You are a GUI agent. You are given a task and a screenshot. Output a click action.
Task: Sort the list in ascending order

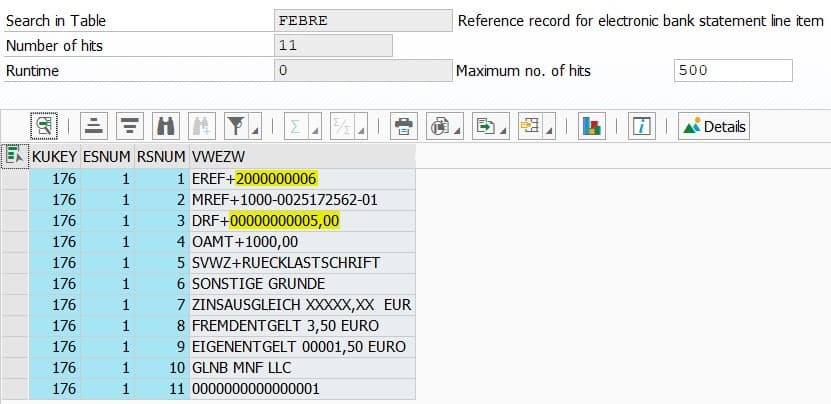tap(94, 126)
